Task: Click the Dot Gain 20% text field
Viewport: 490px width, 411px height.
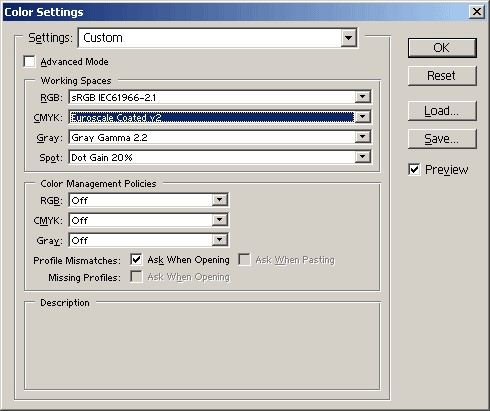Action: 212,157
